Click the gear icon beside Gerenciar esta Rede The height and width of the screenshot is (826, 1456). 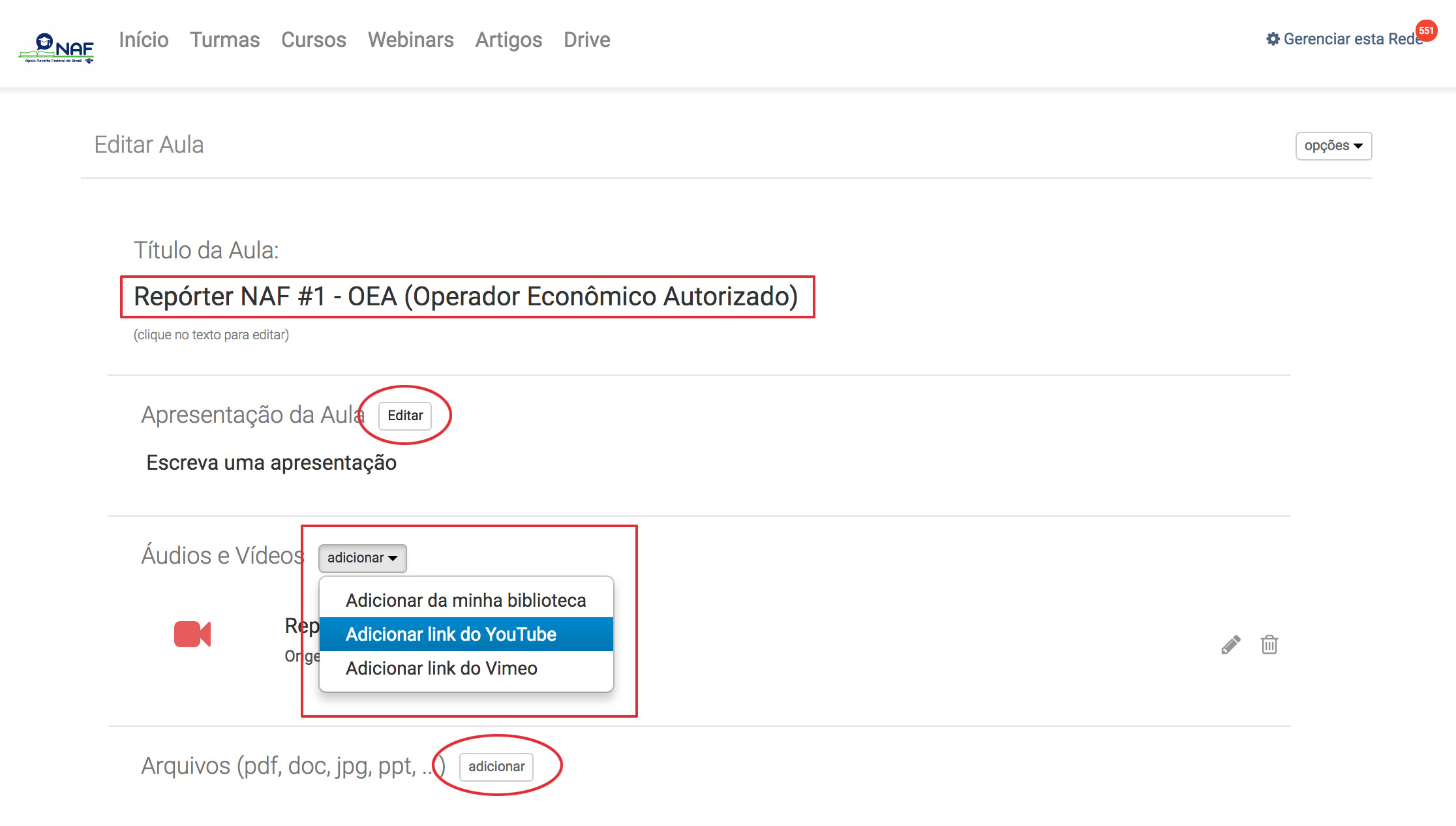pyautogui.click(x=1273, y=39)
